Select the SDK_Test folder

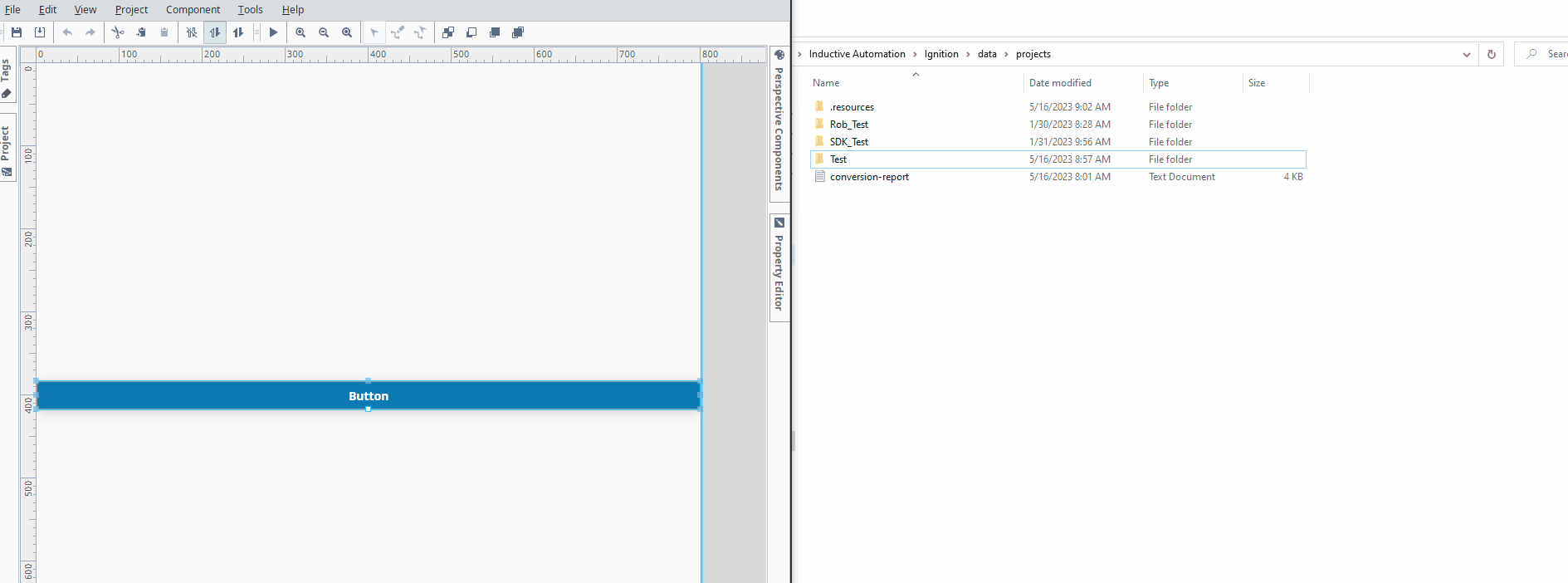click(848, 142)
